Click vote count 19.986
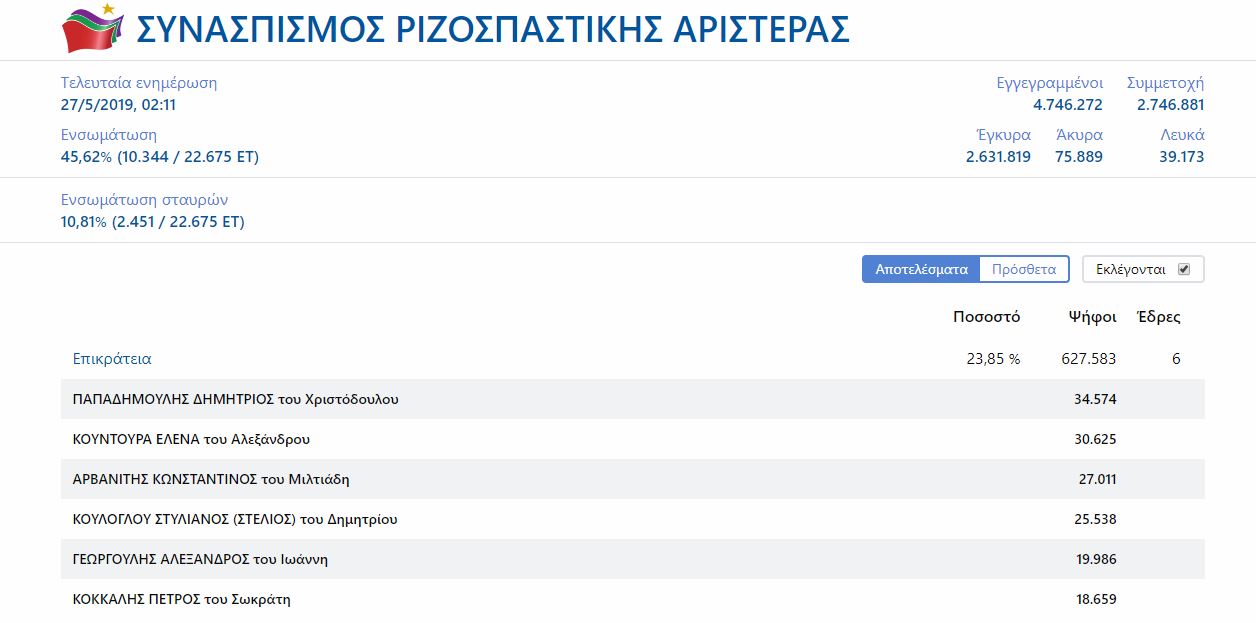1256x623 pixels. (x=1096, y=559)
